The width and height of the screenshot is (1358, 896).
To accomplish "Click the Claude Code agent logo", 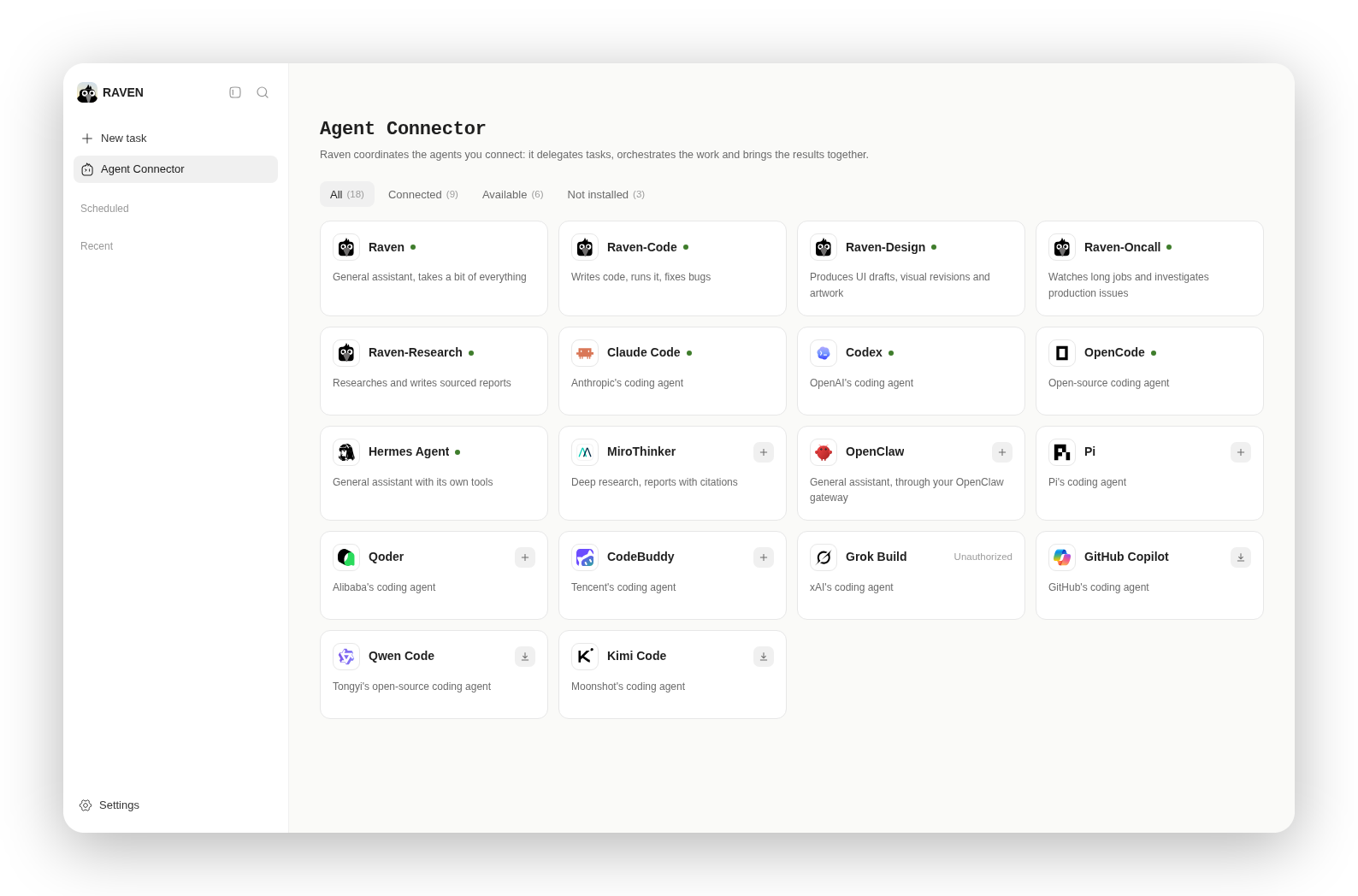I will [x=585, y=353].
